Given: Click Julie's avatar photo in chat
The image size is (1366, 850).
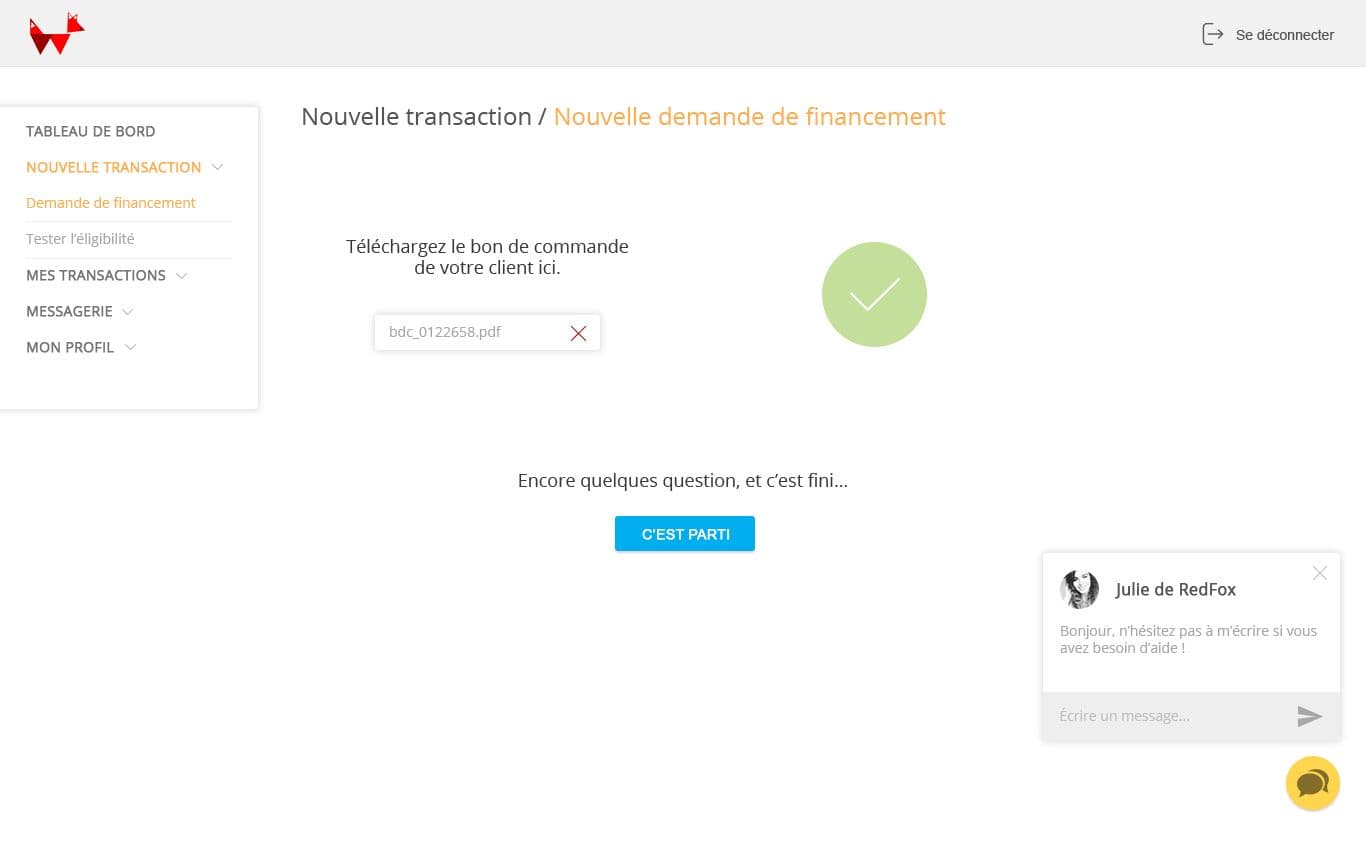Looking at the screenshot, I should 1080,590.
